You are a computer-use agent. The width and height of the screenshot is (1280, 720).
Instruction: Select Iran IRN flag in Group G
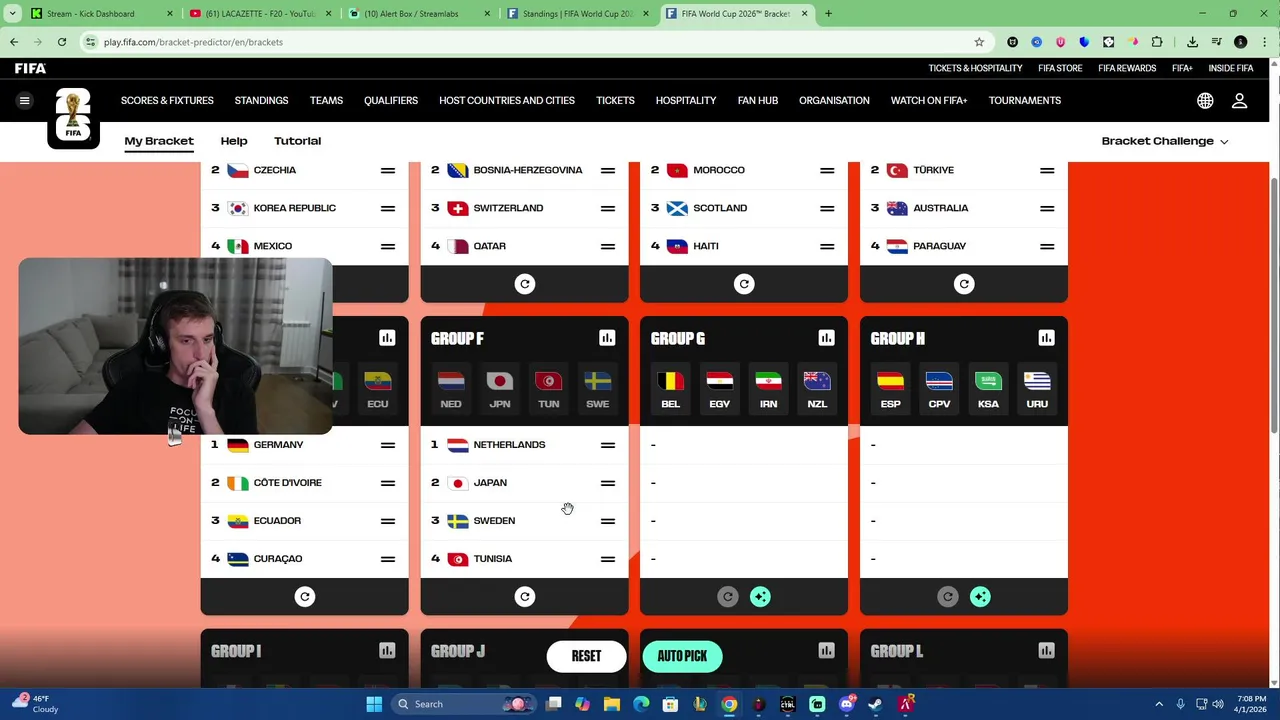768,389
